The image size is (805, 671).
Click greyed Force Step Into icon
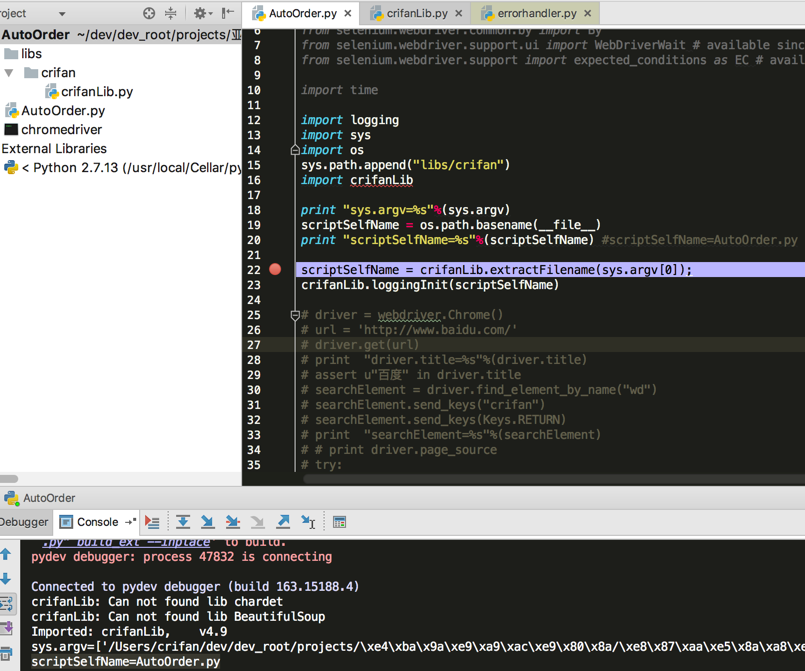pos(258,522)
